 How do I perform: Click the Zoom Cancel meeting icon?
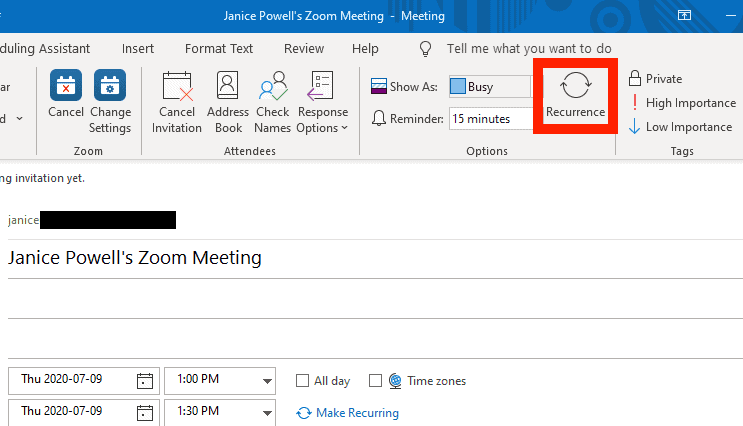(66, 85)
